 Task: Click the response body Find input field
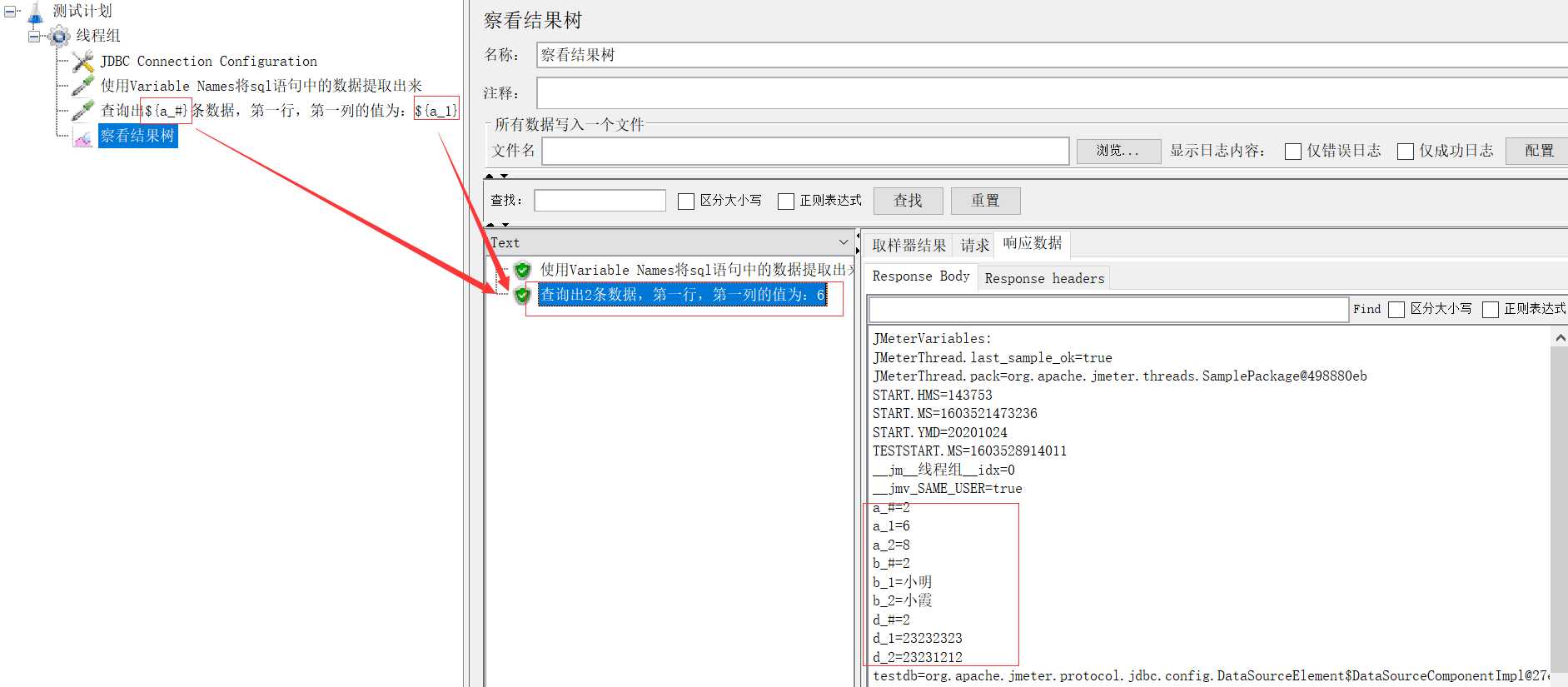click(1108, 310)
